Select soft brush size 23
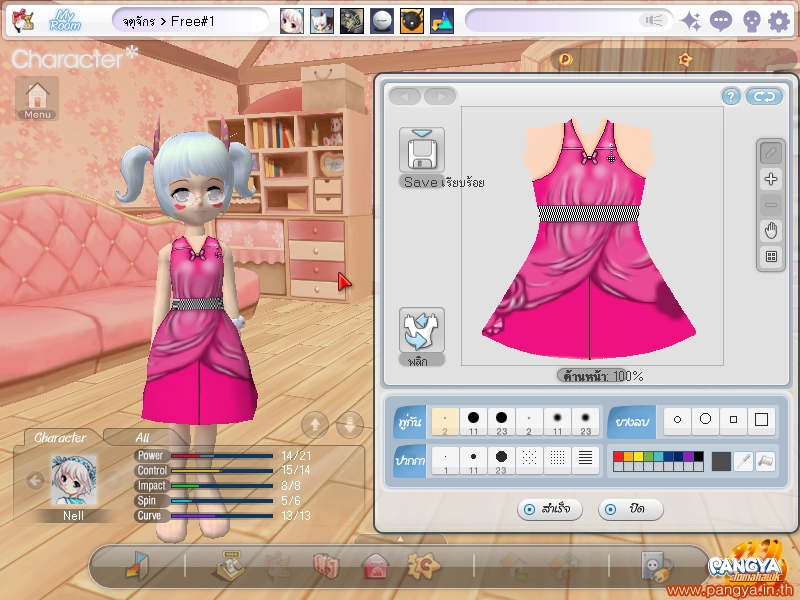Viewport: 800px width, 600px height. tap(585, 422)
